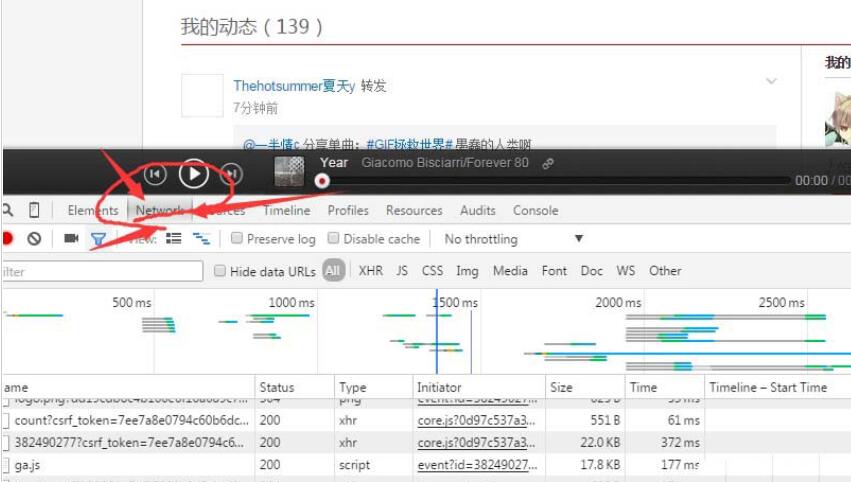
Task: Sort by Size column header
Action: [585, 387]
